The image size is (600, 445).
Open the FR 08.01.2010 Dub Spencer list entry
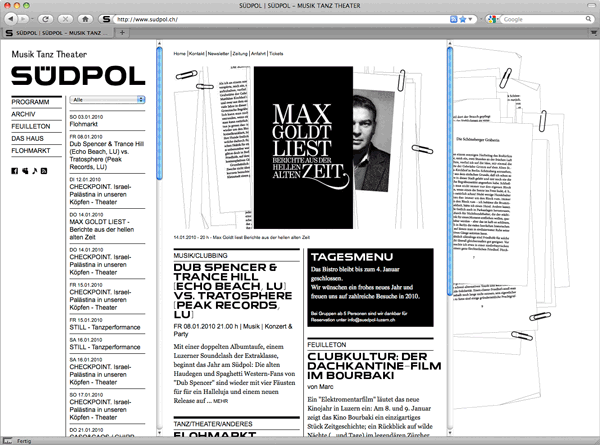point(107,155)
